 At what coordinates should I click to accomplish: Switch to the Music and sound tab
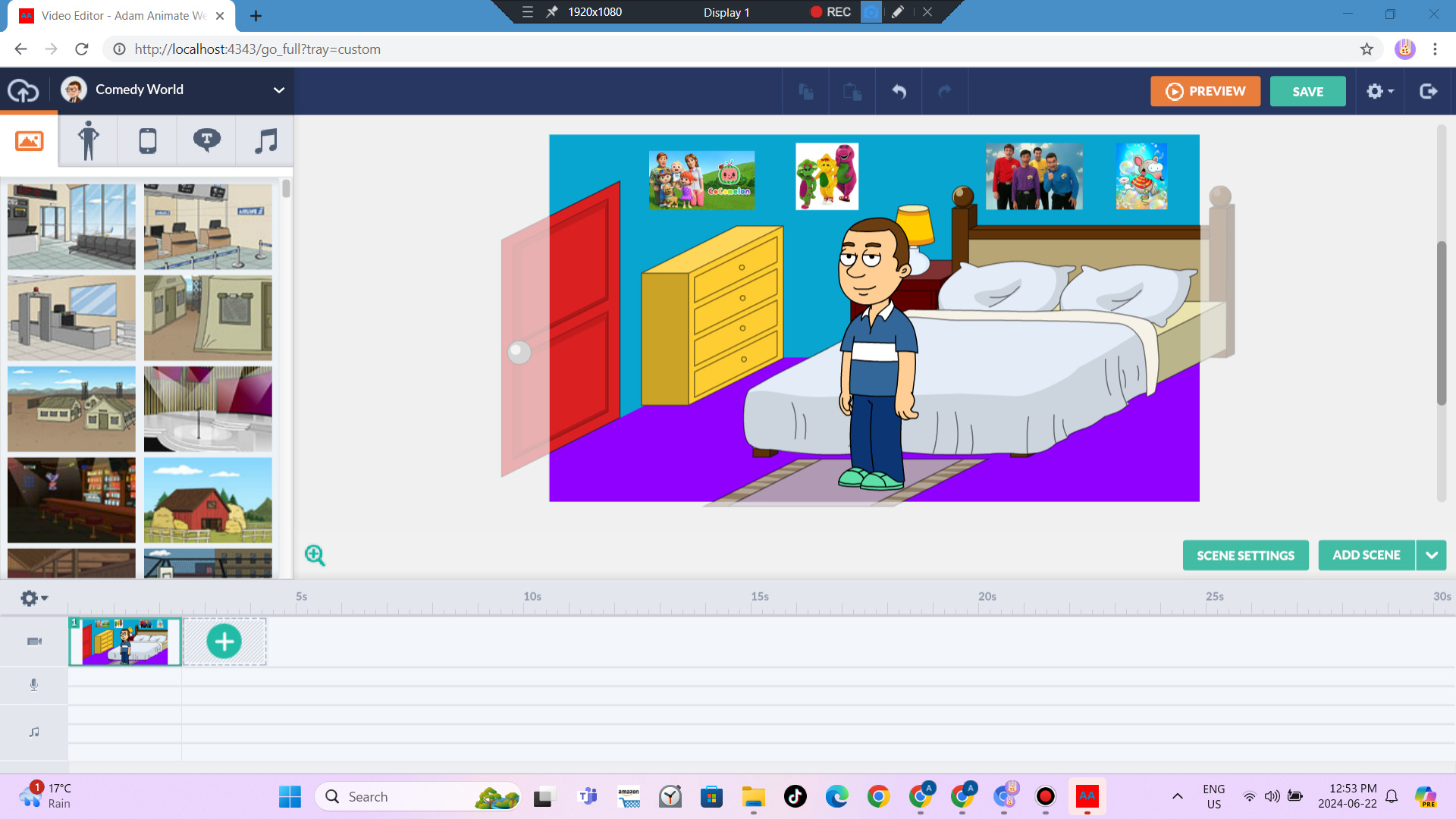click(x=265, y=141)
